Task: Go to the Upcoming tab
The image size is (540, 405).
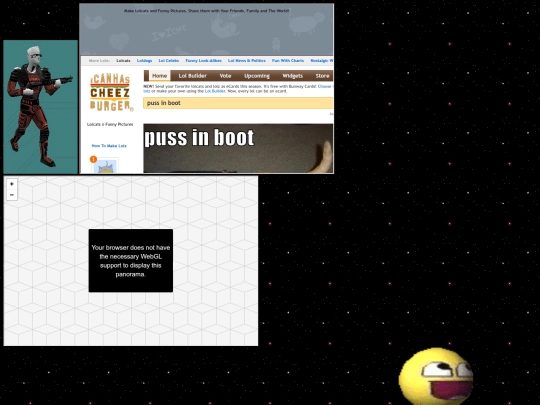Action: [x=257, y=76]
